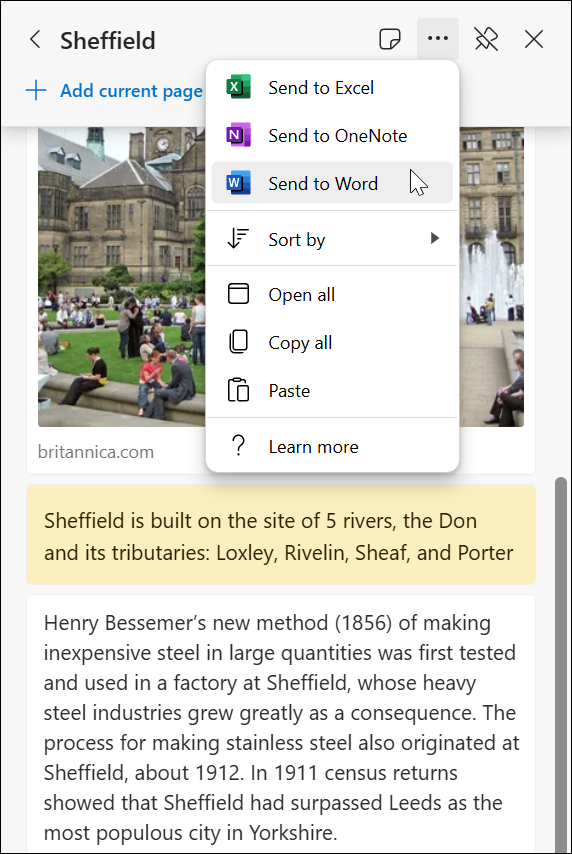Go back using the arrow beside Sheffield

pos(35,40)
